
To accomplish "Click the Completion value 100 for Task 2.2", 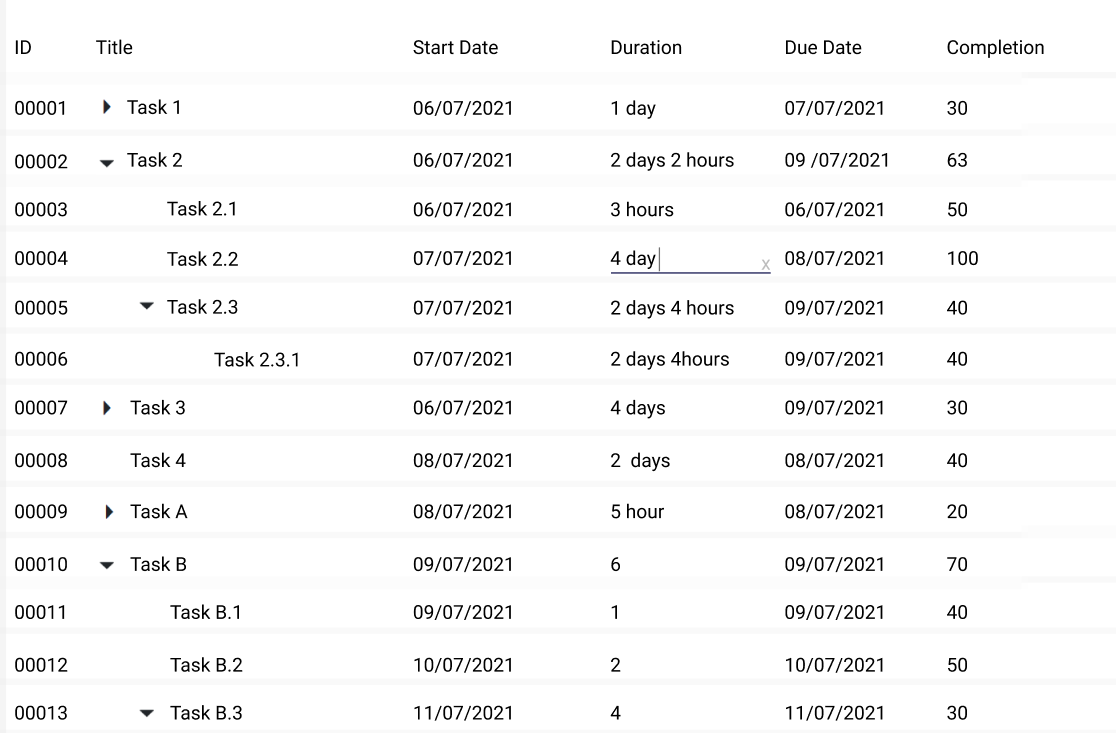I will pos(962,258).
